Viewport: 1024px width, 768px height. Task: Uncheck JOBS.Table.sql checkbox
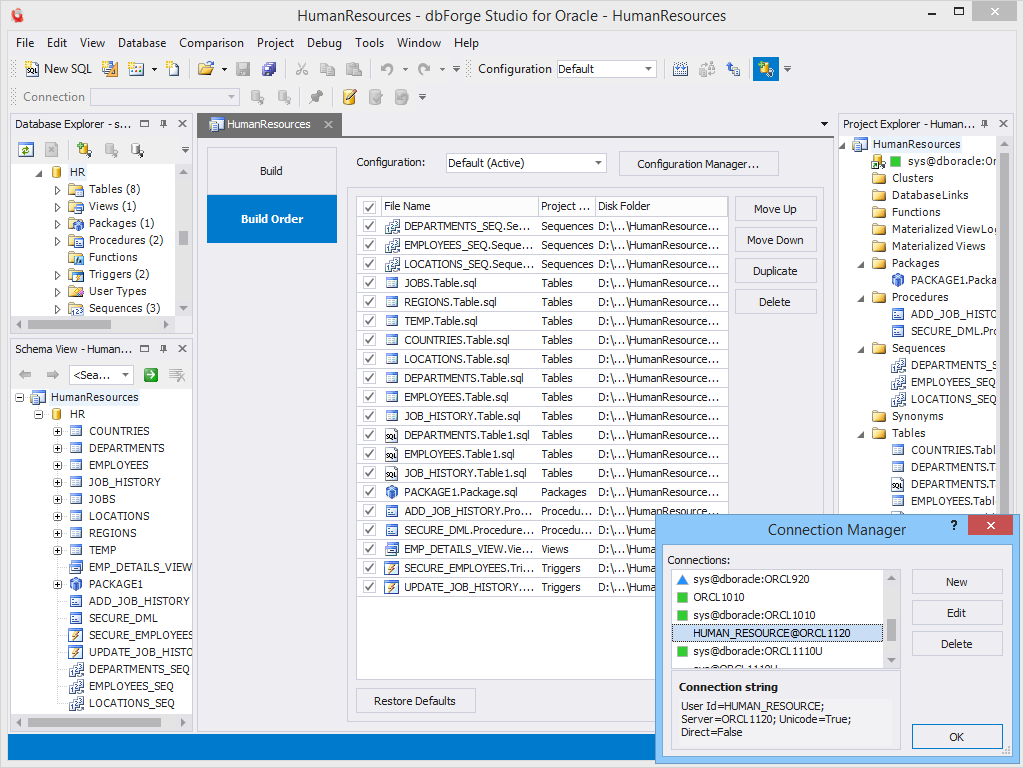click(369, 282)
